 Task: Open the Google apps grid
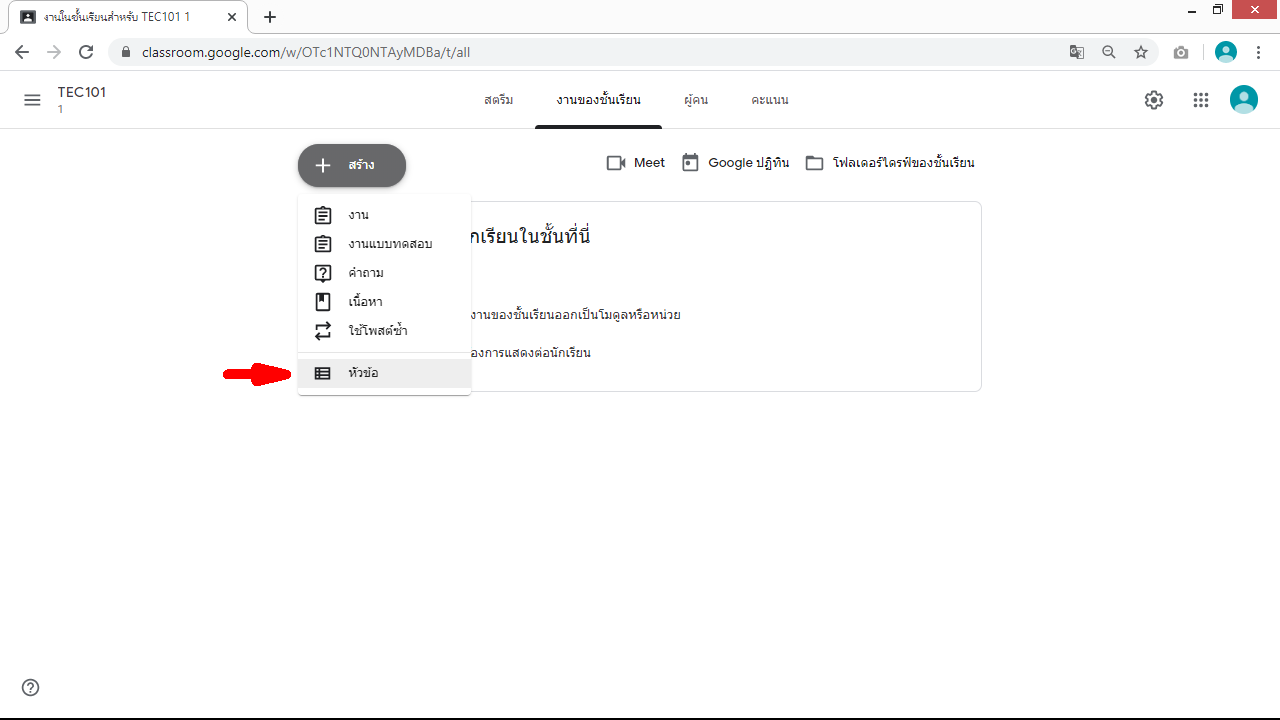[x=1201, y=100]
